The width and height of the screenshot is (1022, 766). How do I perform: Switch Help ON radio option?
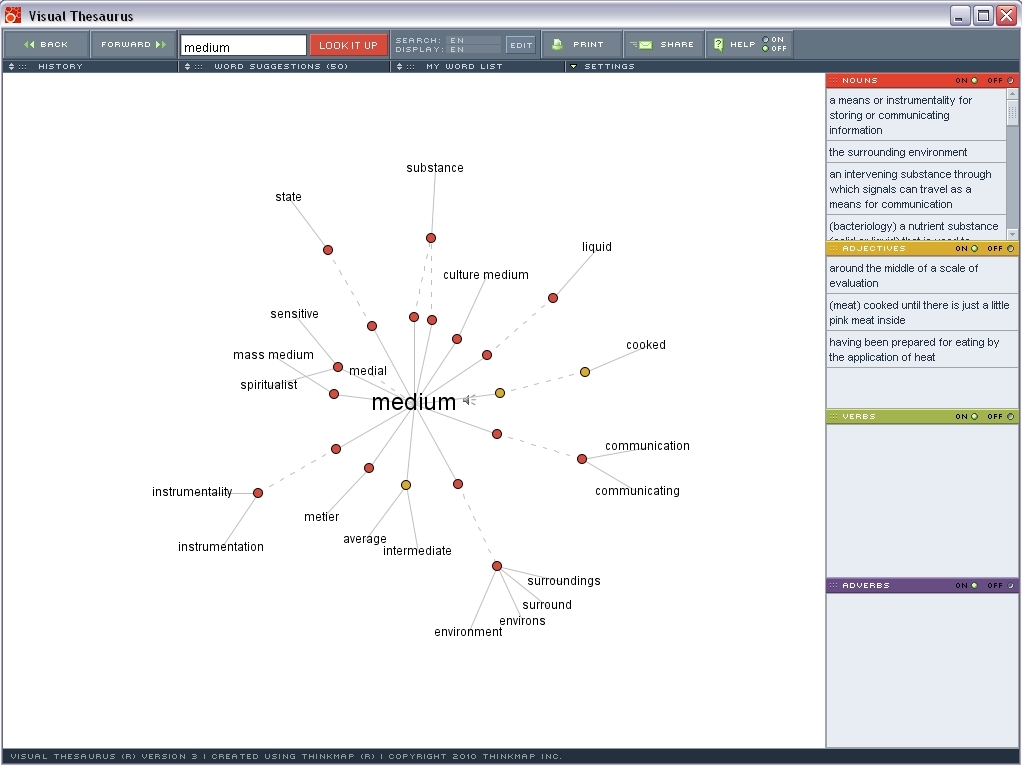click(765, 40)
